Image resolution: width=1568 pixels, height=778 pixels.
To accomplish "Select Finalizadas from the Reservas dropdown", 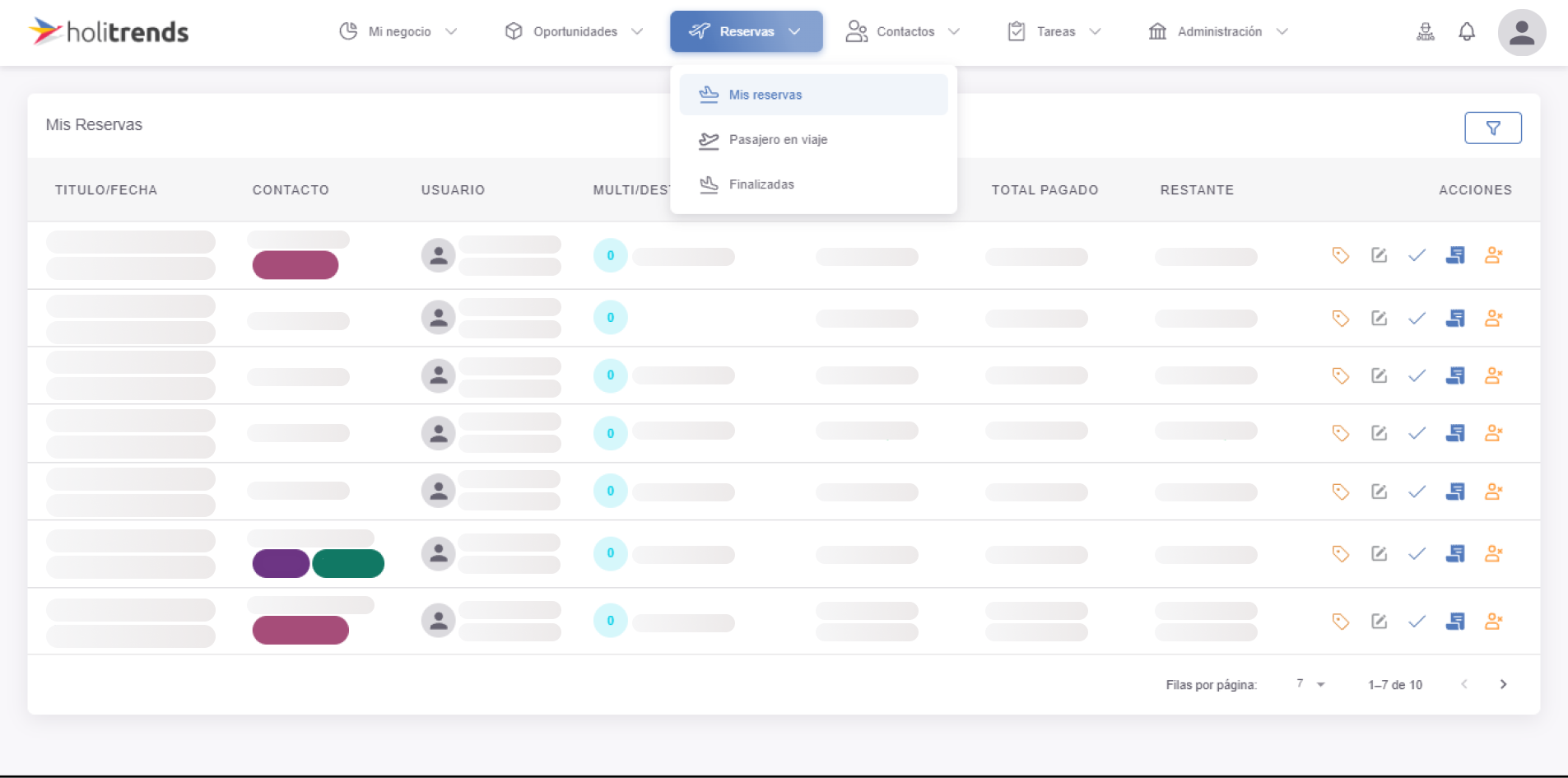I will (x=813, y=184).
